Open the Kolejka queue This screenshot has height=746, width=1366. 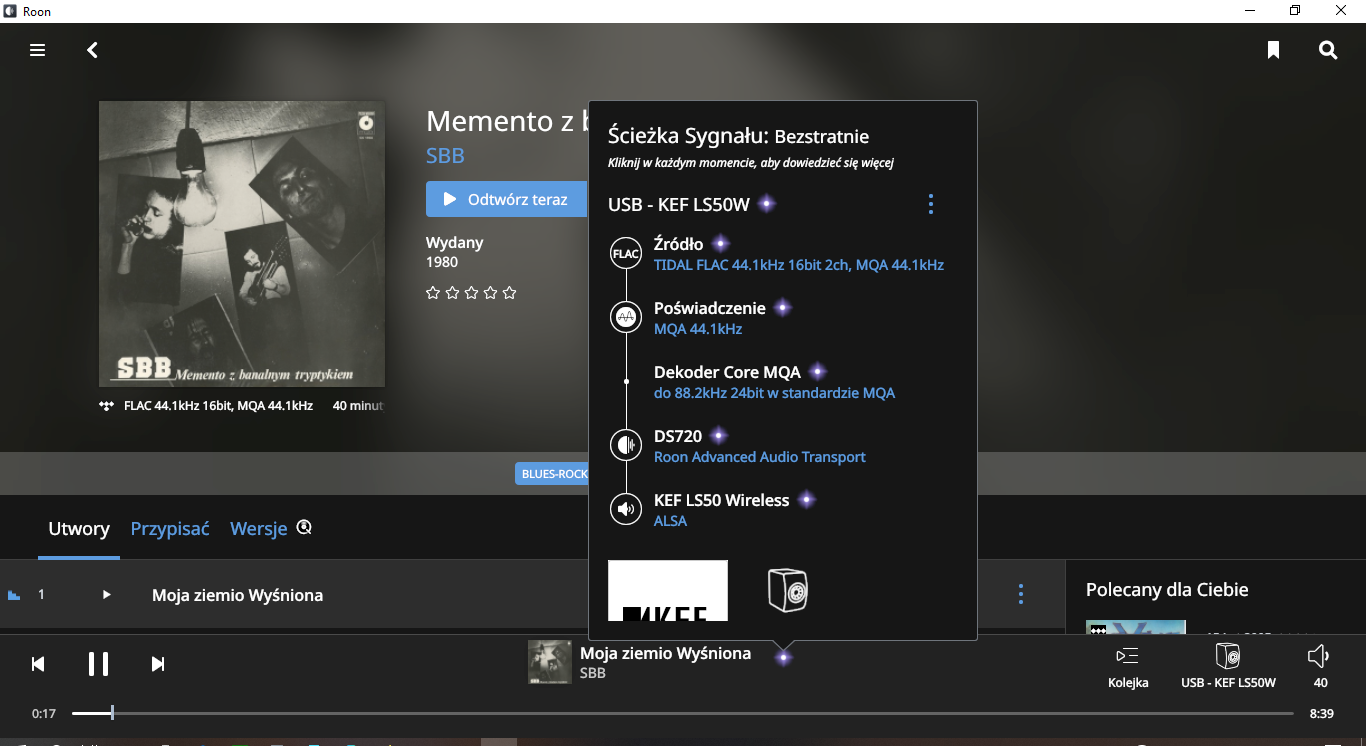(x=1128, y=667)
